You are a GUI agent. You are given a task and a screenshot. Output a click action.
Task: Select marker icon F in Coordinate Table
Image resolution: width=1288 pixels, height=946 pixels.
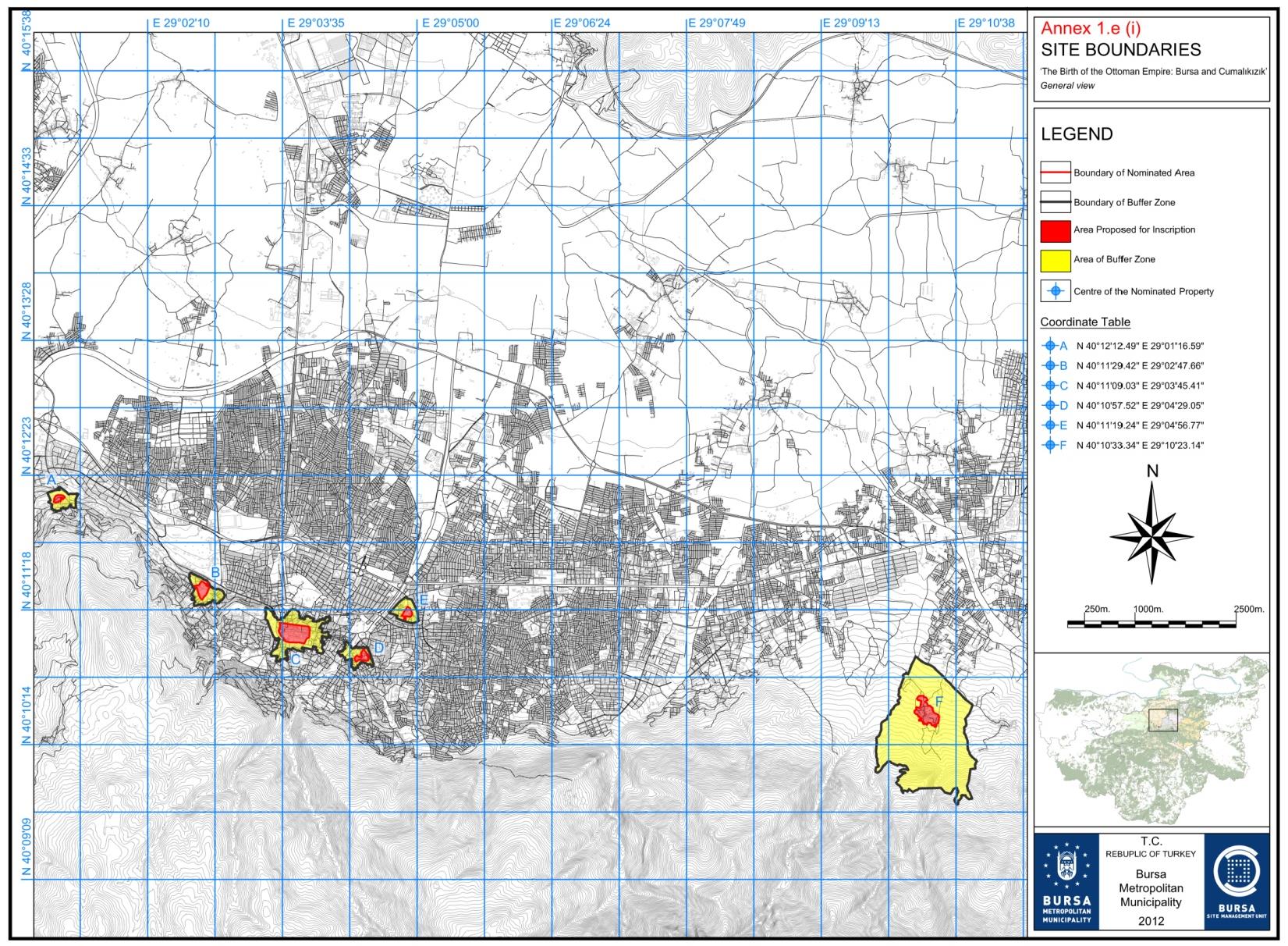pyautogui.click(x=1050, y=446)
